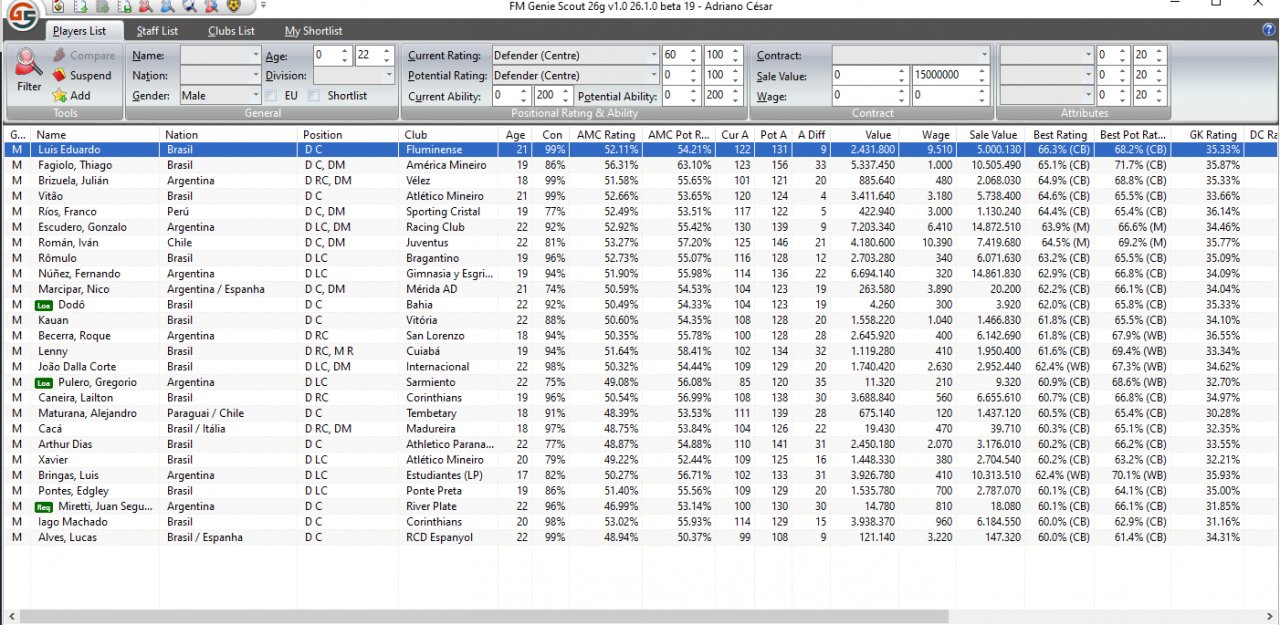Click club name Sporting Cristal
This screenshot has height=625, width=1280.
(441, 212)
